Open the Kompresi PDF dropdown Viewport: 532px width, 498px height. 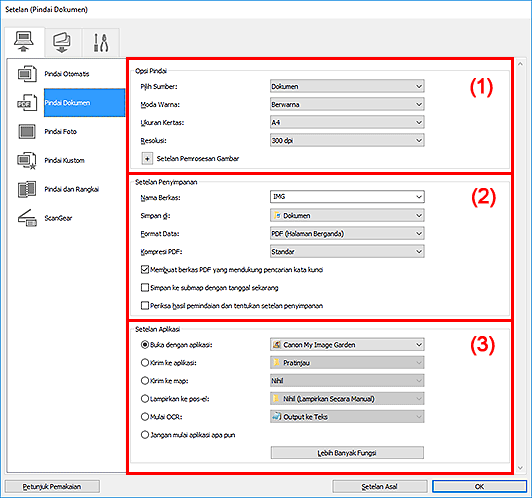pos(347,252)
